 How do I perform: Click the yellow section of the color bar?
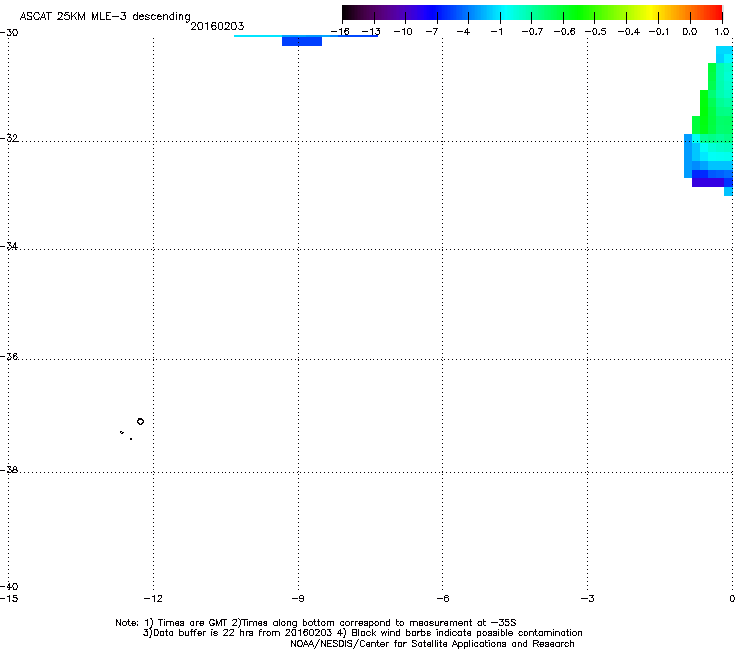point(652,12)
